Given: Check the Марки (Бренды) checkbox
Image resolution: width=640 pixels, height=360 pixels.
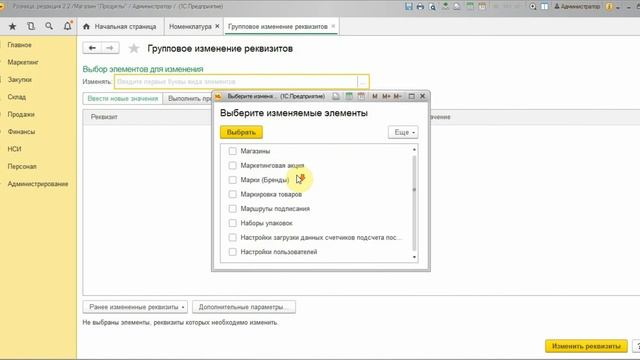Looking at the screenshot, I should 232,180.
